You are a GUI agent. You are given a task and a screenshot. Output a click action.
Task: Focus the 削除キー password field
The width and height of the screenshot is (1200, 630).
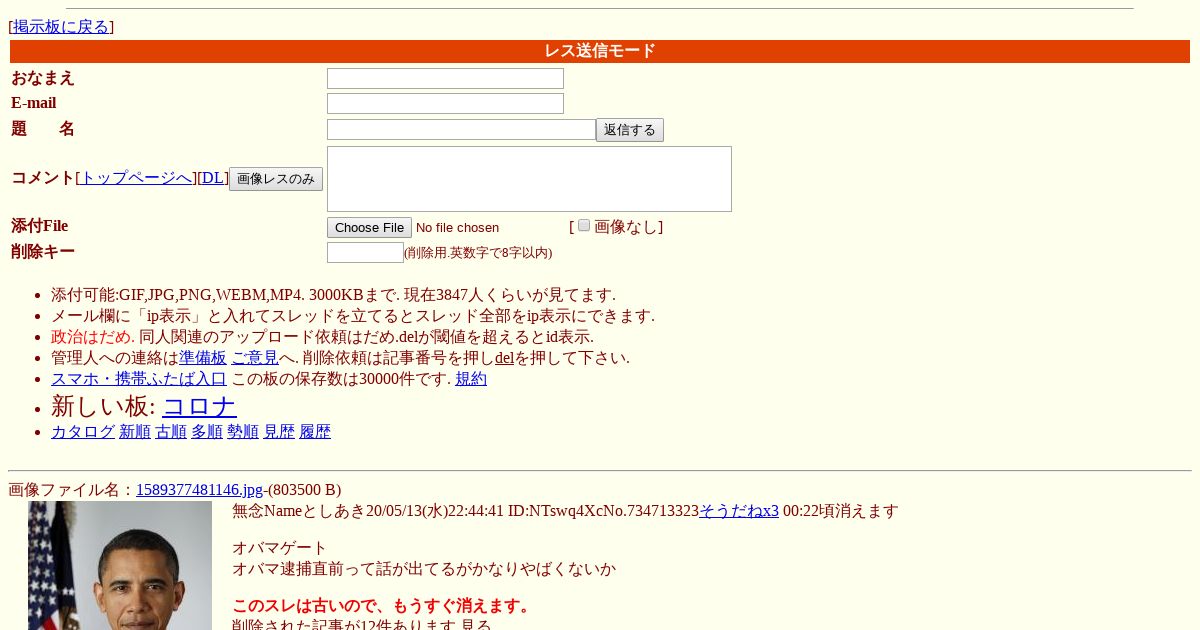365,252
